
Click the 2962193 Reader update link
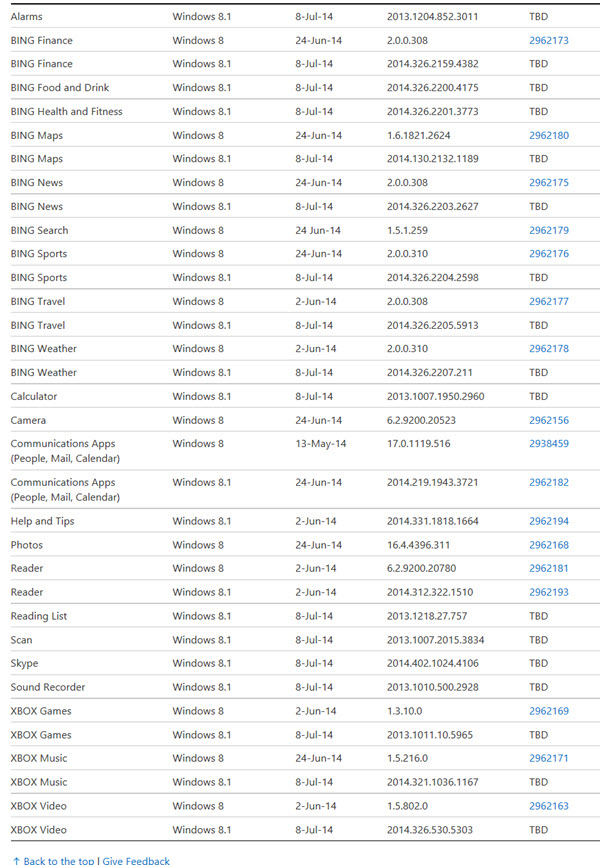548,593
